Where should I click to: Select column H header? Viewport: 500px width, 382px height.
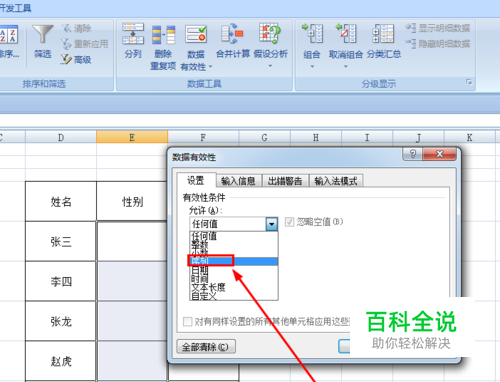(316, 137)
